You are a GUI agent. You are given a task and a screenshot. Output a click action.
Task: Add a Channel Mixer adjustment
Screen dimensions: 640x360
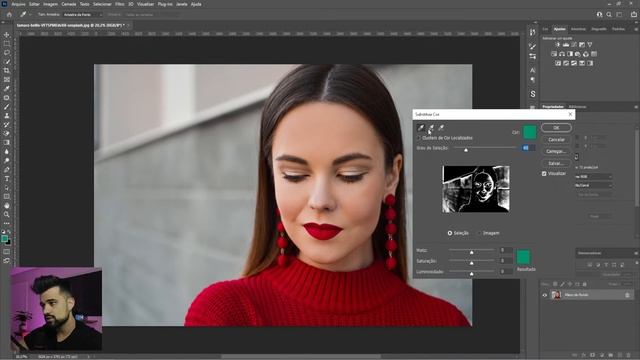coord(586,54)
